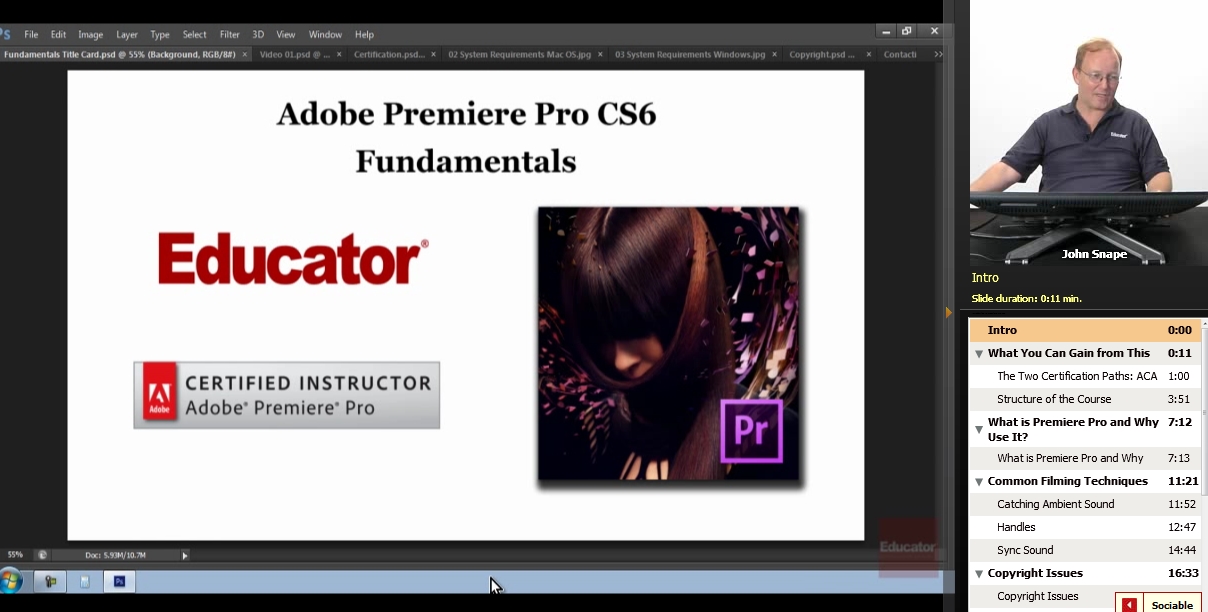
Task: Open the Filter menu
Action: tap(229, 34)
